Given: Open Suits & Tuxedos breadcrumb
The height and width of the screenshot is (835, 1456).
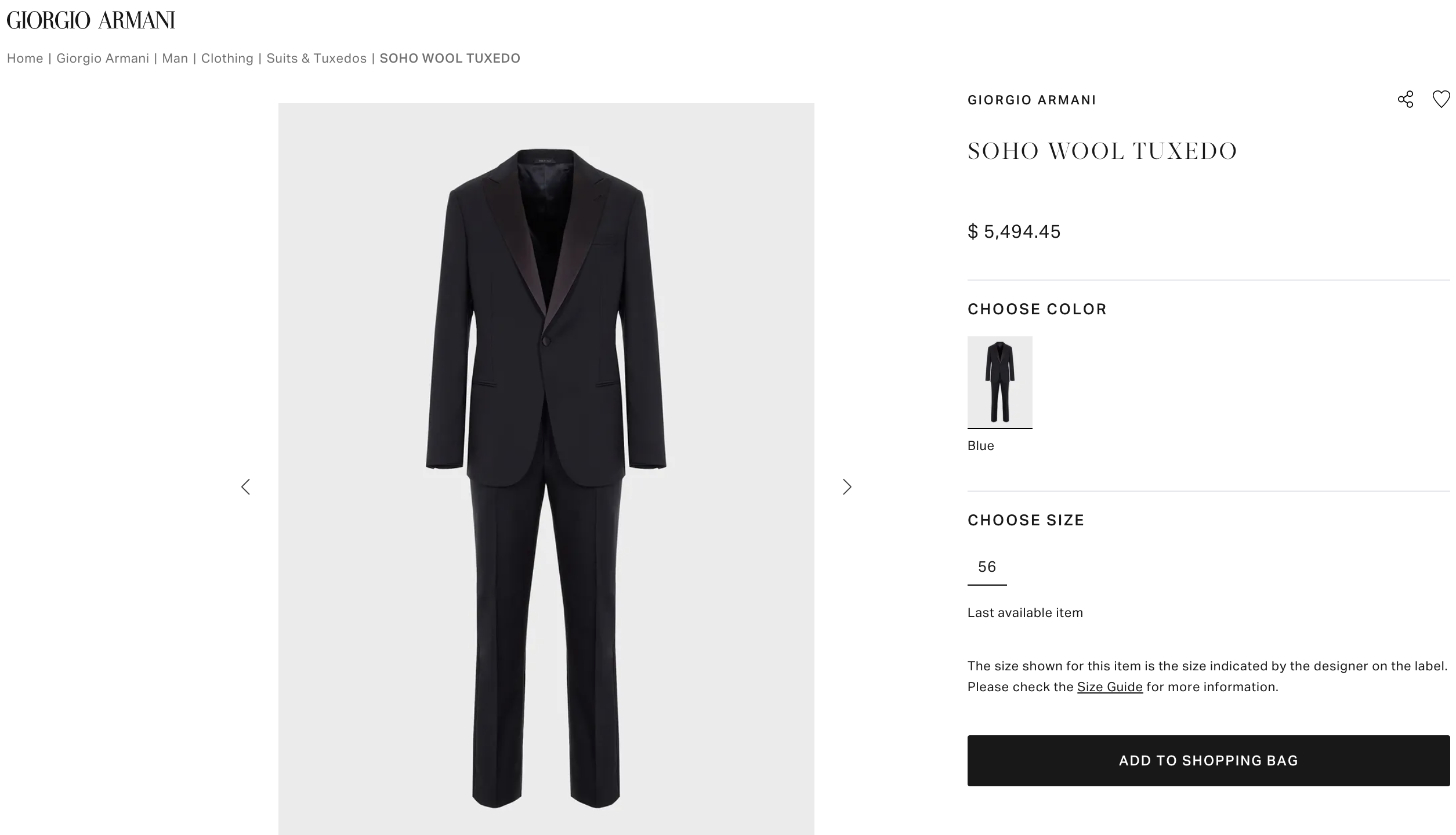Looking at the screenshot, I should [x=317, y=58].
